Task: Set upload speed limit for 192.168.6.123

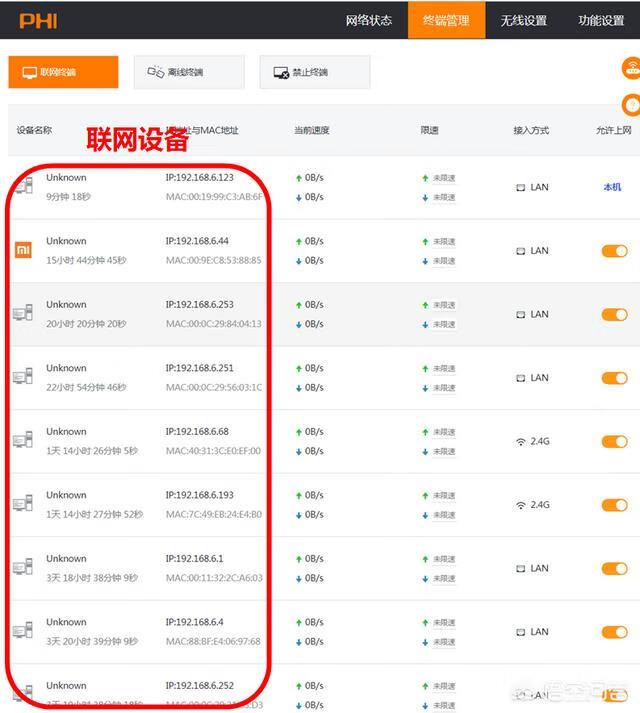Action: [444, 178]
